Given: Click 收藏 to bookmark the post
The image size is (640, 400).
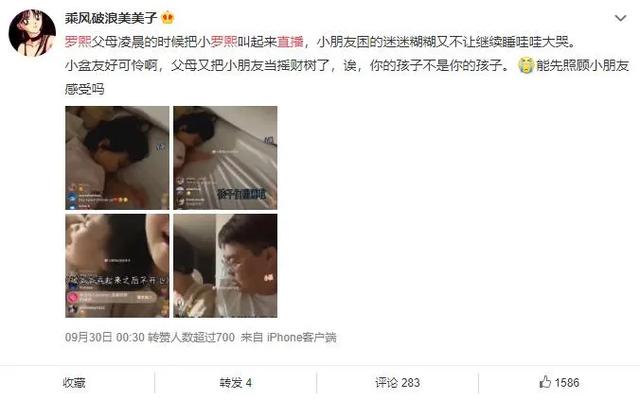Looking at the screenshot, I should tap(74, 382).
